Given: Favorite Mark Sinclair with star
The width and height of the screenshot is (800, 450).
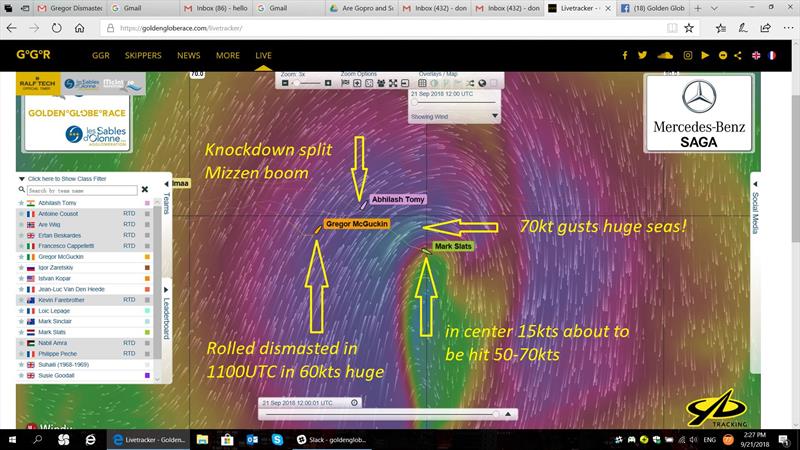Looking at the screenshot, I should (x=21, y=321).
